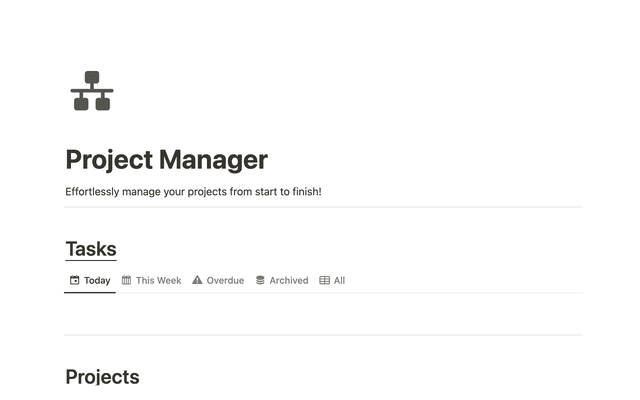640x400 pixels.
Task: Click the hierarchy page icon
Action: click(91, 91)
